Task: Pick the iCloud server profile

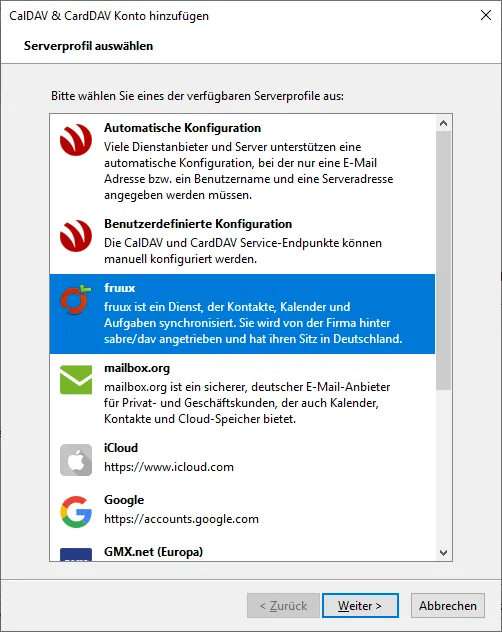Action: click(x=242, y=459)
